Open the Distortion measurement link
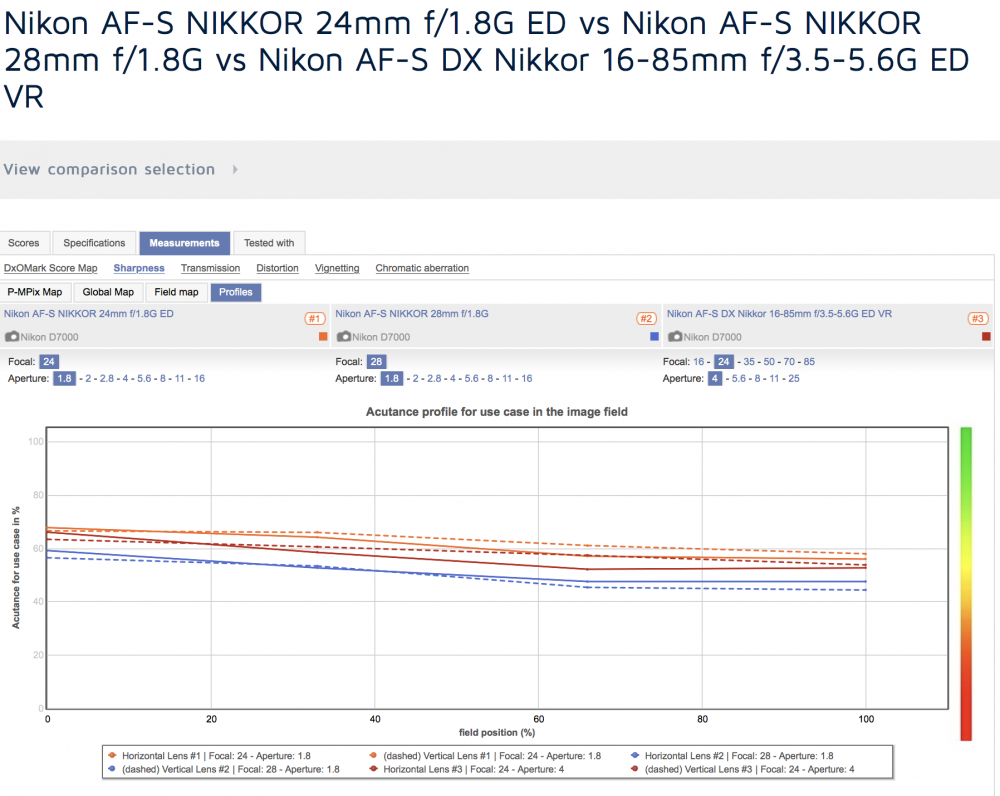 pyautogui.click(x=277, y=268)
